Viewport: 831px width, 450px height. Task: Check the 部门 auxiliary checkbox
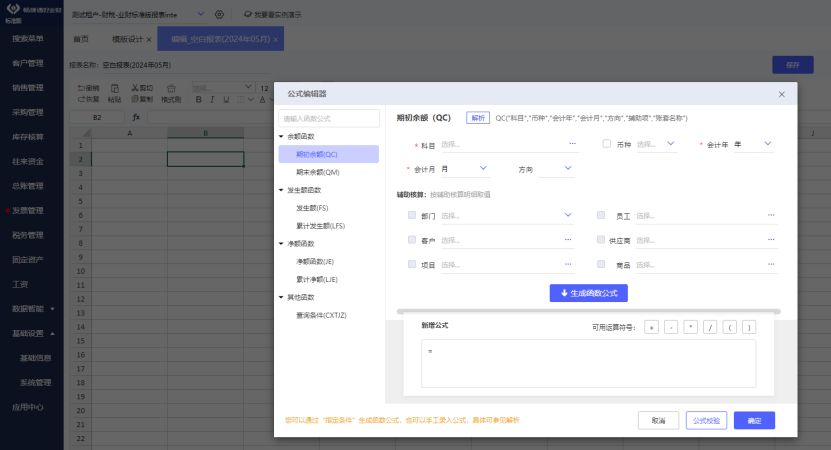click(412, 215)
